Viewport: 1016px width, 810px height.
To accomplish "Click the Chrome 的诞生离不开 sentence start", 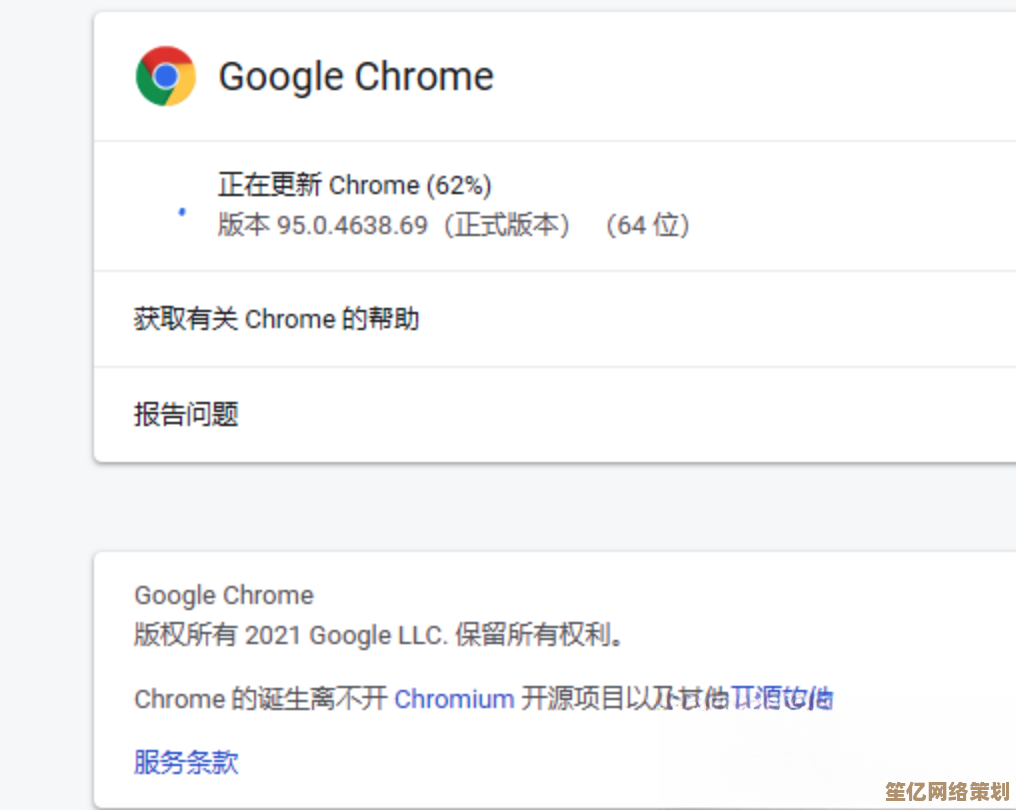I will [x=260, y=698].
